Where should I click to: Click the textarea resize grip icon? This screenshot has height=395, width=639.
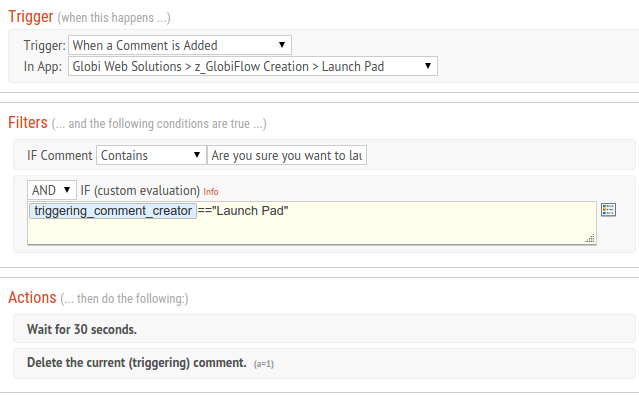(590, 238)
